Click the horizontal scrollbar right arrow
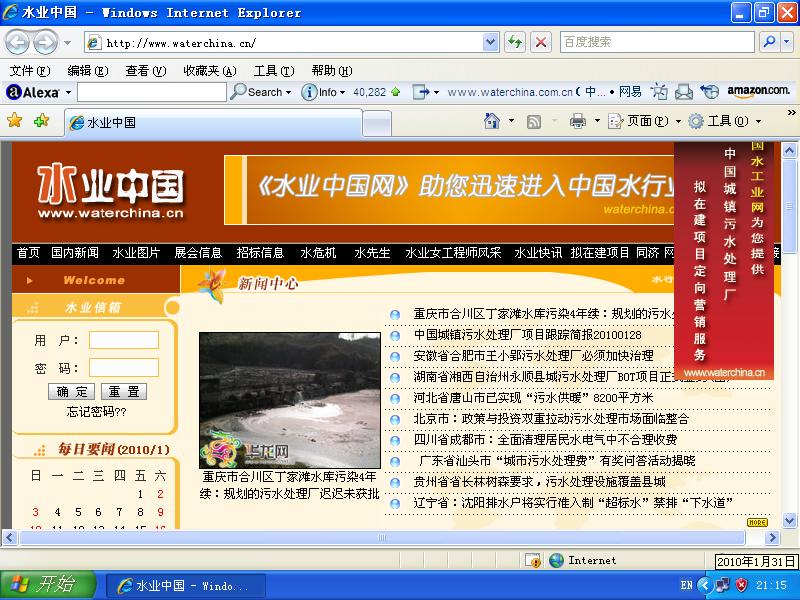The height and width of the screenshot is (600, 800). coord(772,537)
